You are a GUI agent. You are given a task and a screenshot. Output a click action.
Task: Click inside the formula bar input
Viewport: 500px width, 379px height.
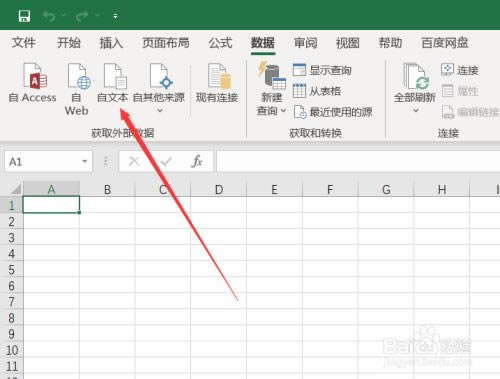[x=358, y=162]
